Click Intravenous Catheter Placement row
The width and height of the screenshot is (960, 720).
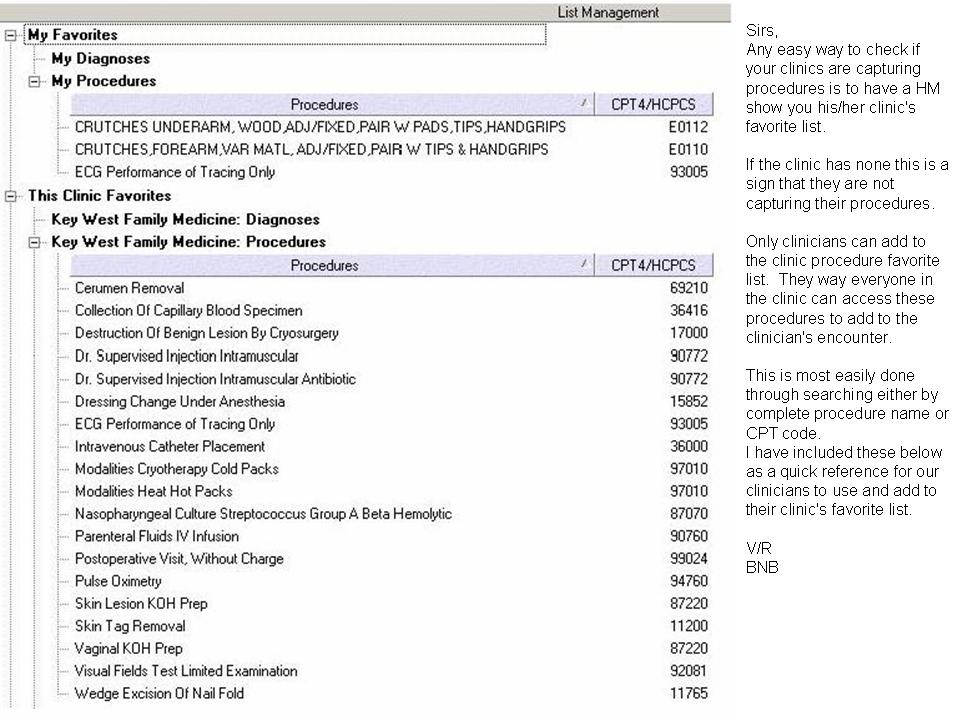[169, 446]
